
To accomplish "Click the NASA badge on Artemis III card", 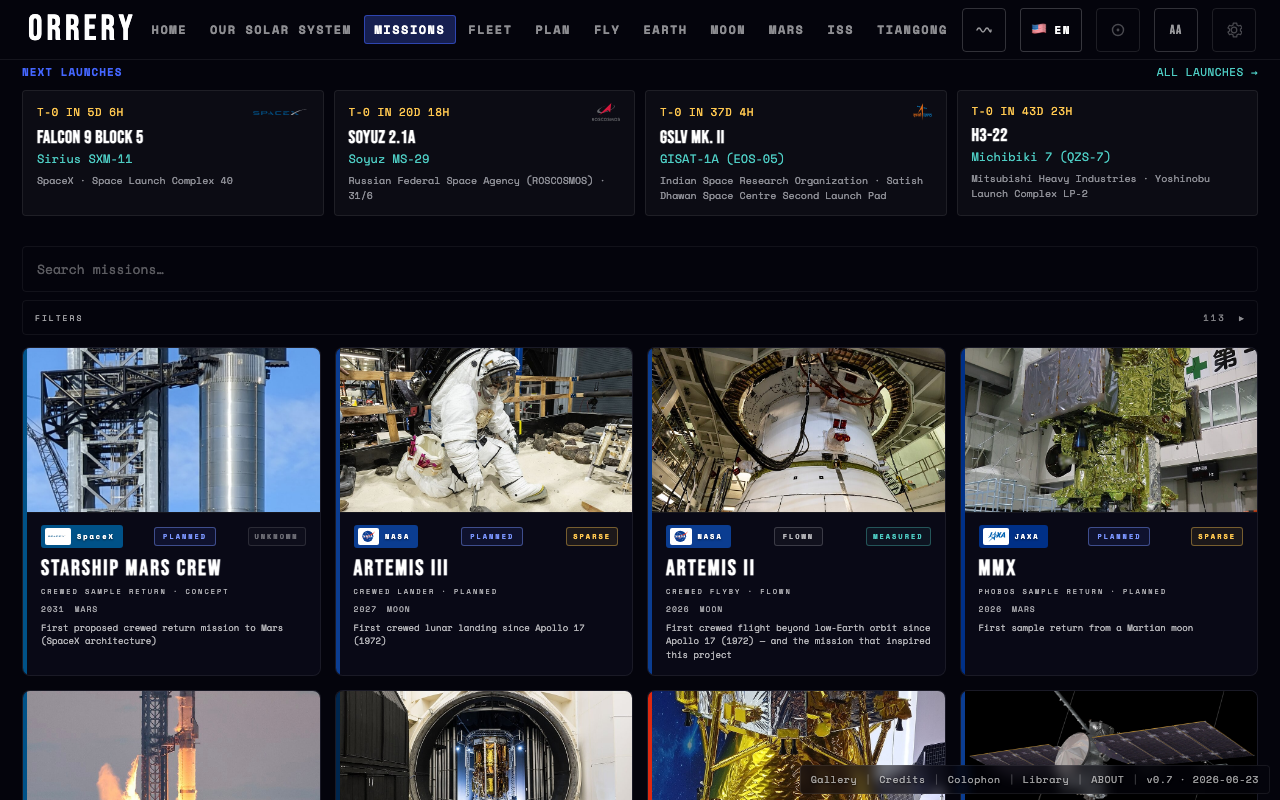I will click(x=386, y=537).
